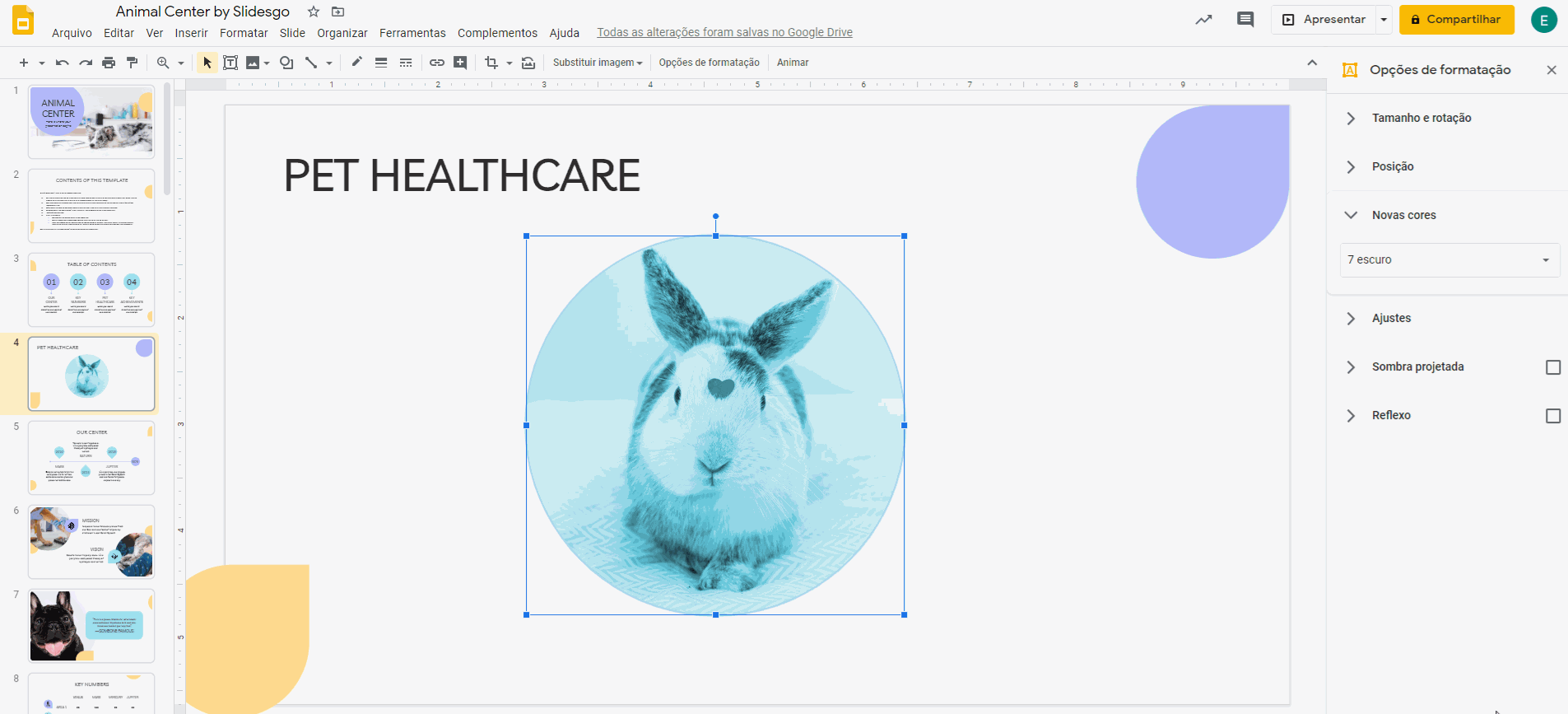Select the crop image tool
This screenshot has width=1568, height=714.
491,63
